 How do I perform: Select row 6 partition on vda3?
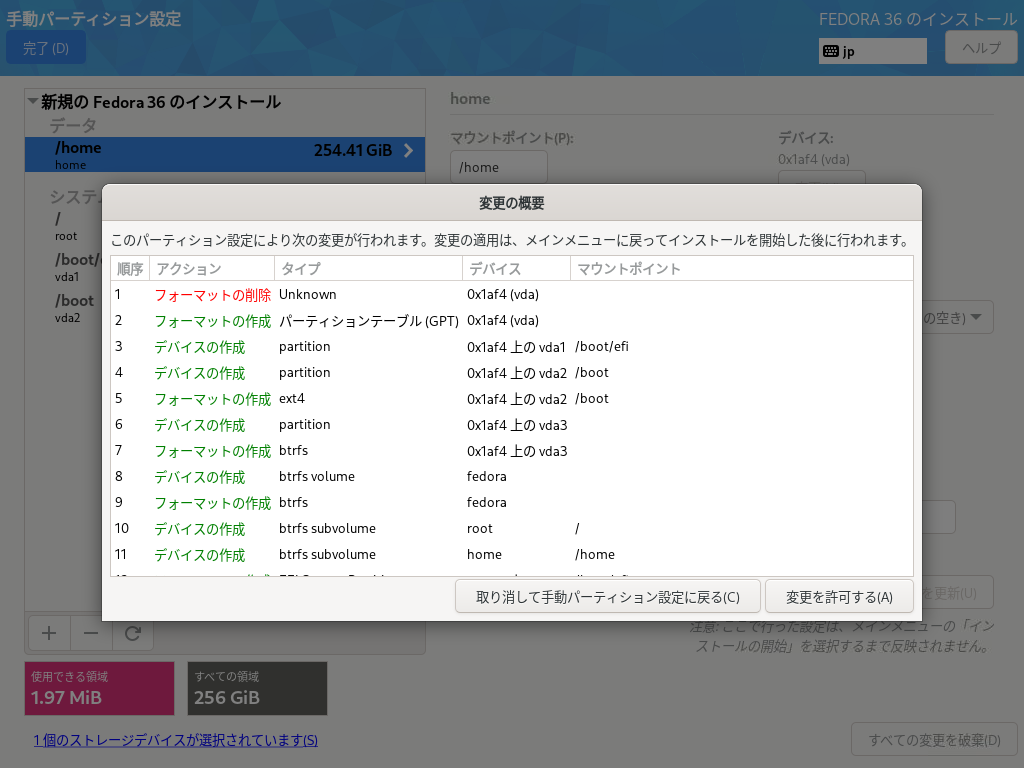(512, 425)
